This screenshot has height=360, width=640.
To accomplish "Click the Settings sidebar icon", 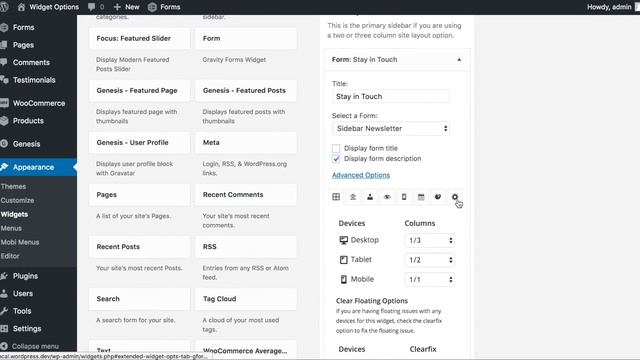I will point(4,329).
